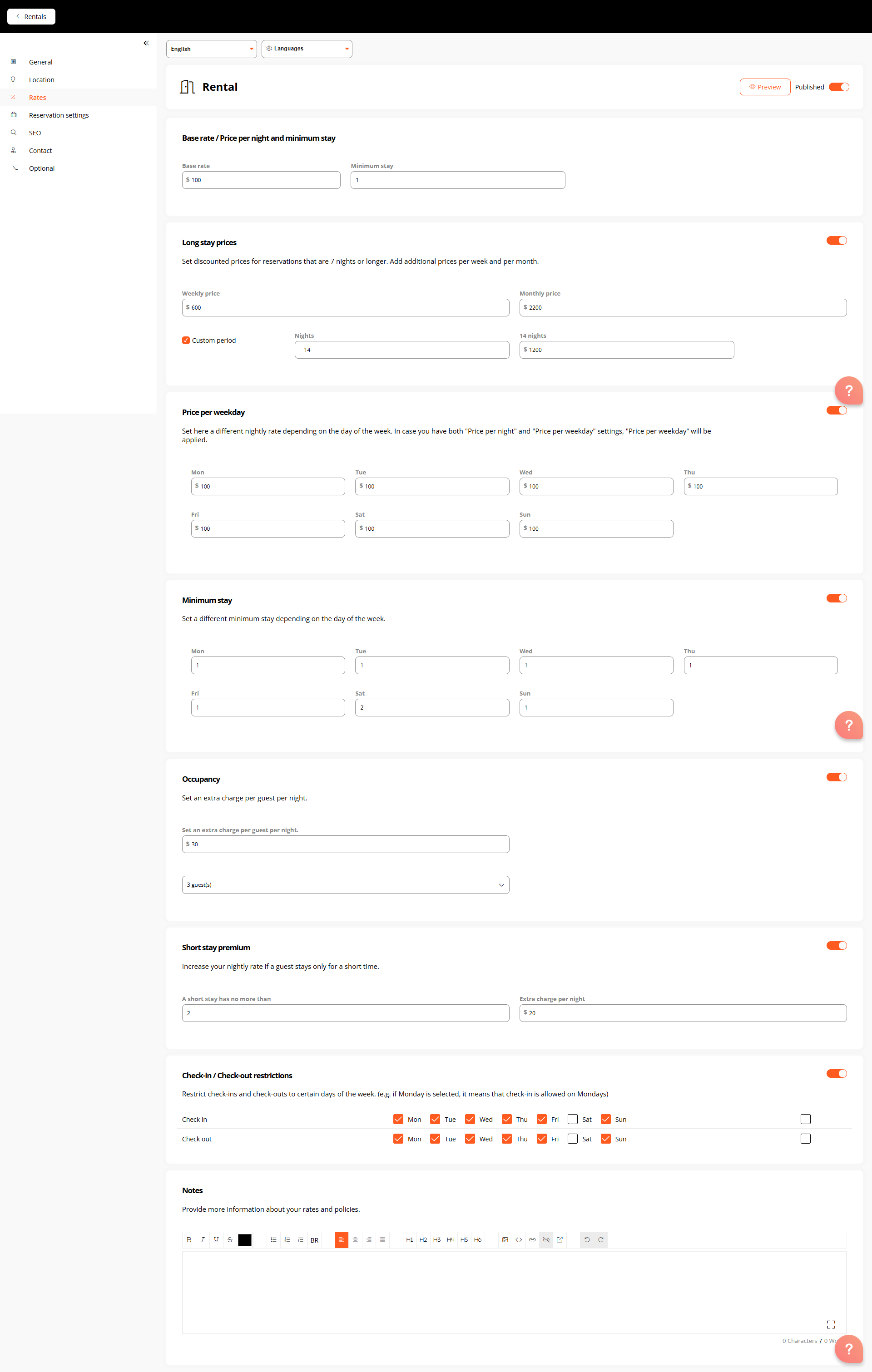The height and width of the screenshot is (1372, 872).
Task: Disable the Price per weekday toggle
Action: [x=836, y=410]
